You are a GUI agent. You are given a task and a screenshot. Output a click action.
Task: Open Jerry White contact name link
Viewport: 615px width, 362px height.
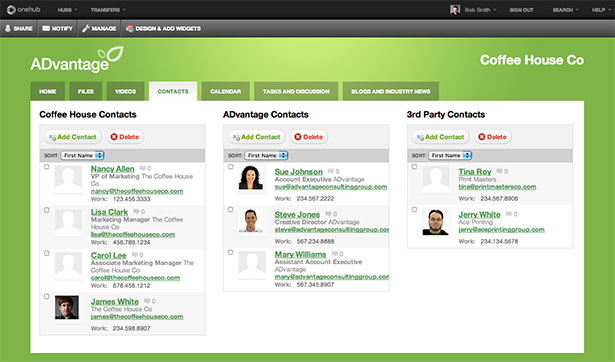pyautogui.click(x=480, y=215)
